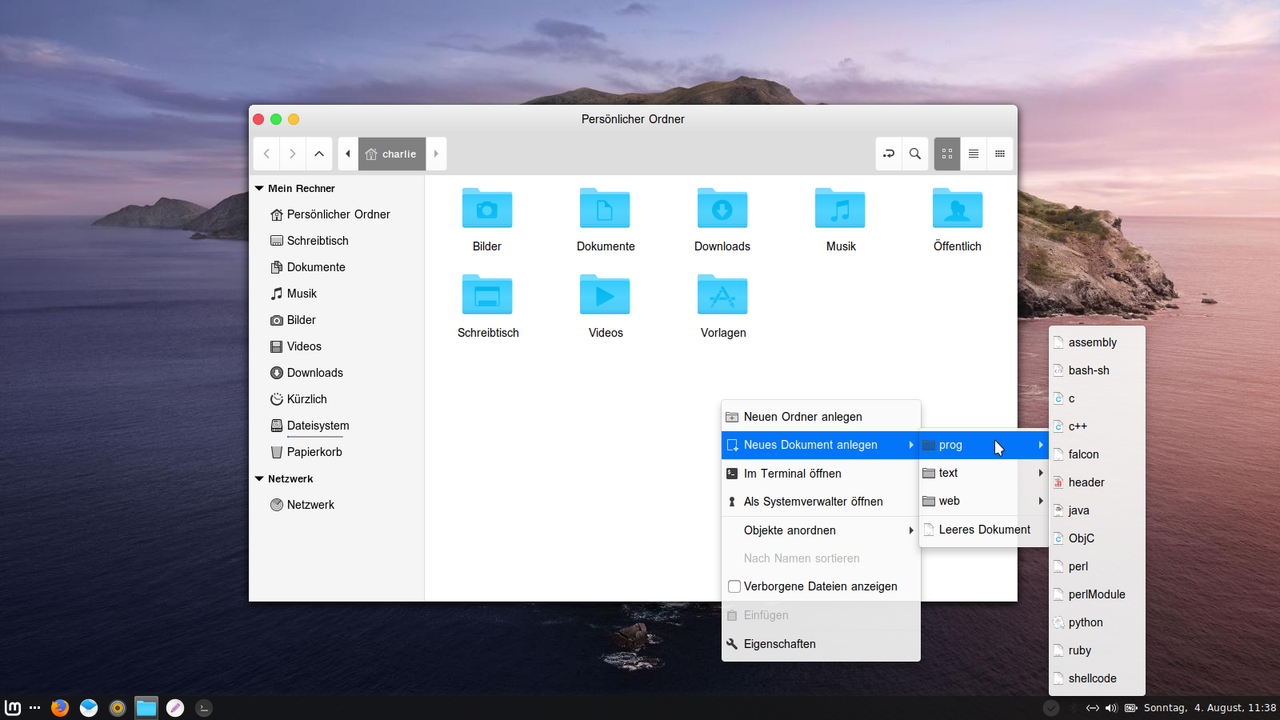
Task: Choose Im Terminal öffnen
Action: click(x=821, y=473)
